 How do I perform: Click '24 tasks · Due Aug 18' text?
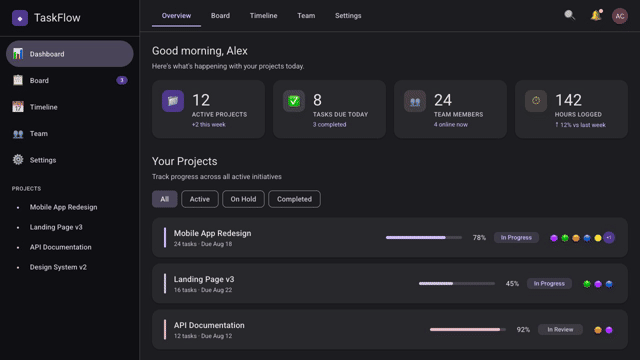tap(203, 244)
